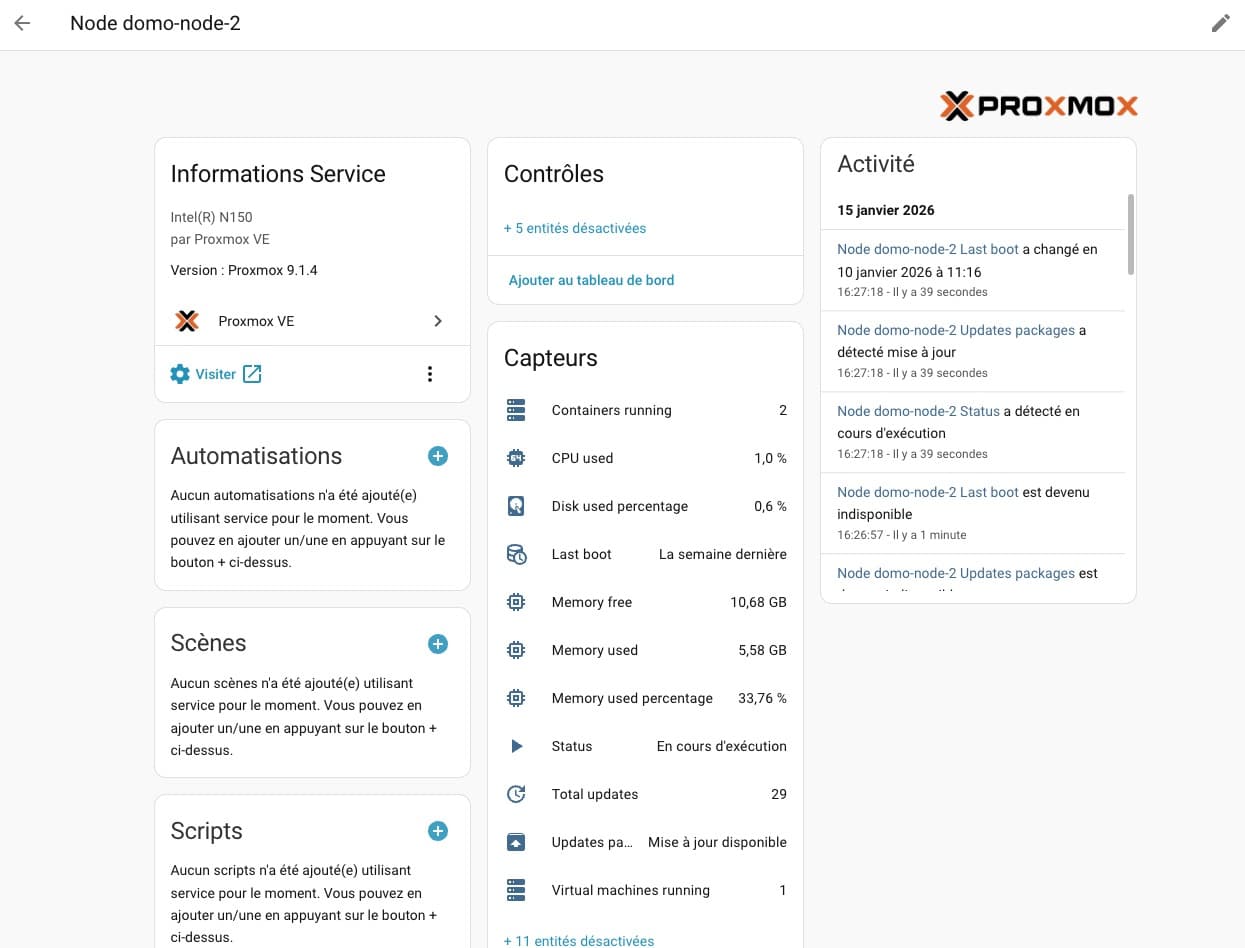The height and width of the screenshot is (948, 1245).
Task: Click Node domo-node-2 Status activity link
Action: click(918, 411)
